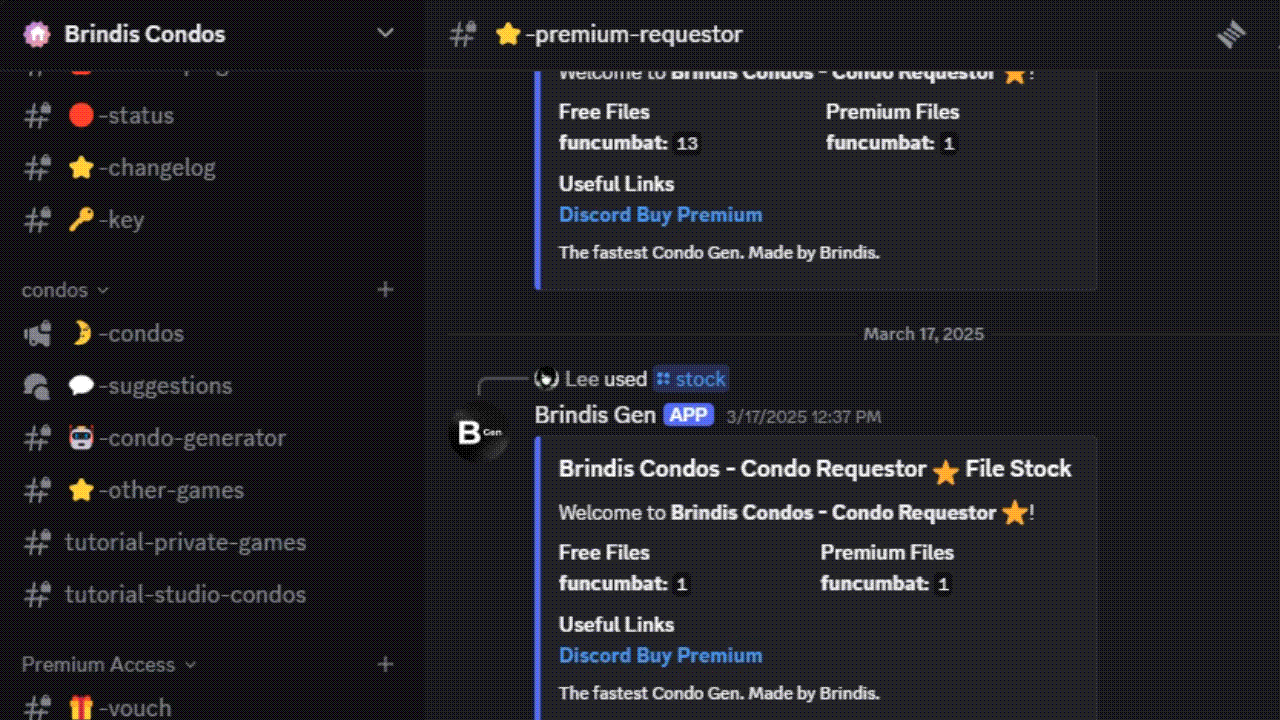The height and width of the screenshot is (720, 1280).
Task: Click the megaphone icon of condos channel
Action: pyautogui.click(x=38, y=333)
